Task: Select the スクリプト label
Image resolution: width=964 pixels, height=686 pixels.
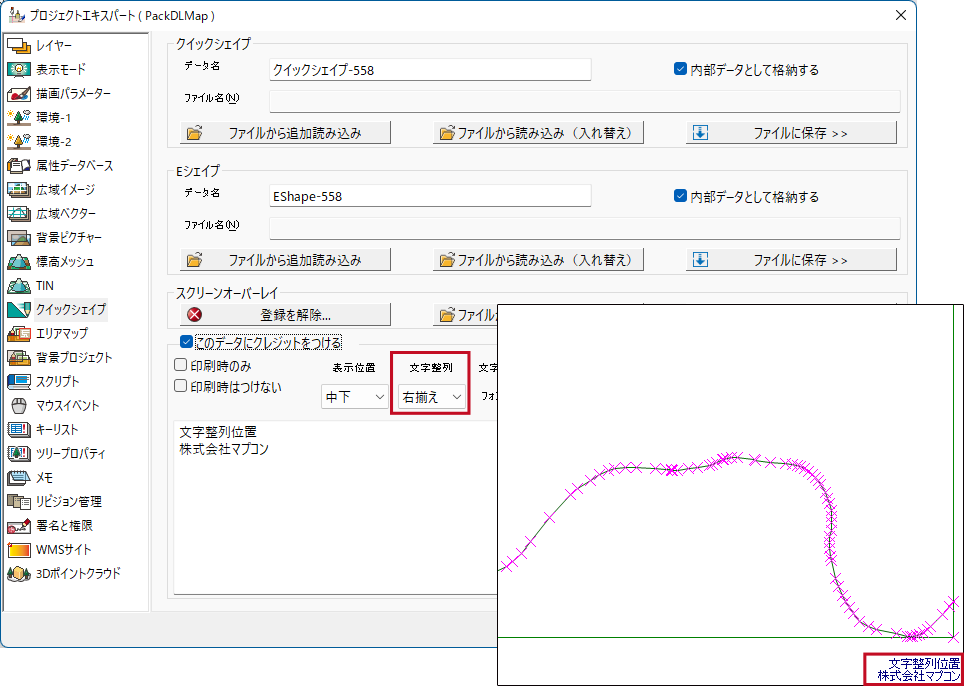Action: click(x=57, y=381)
